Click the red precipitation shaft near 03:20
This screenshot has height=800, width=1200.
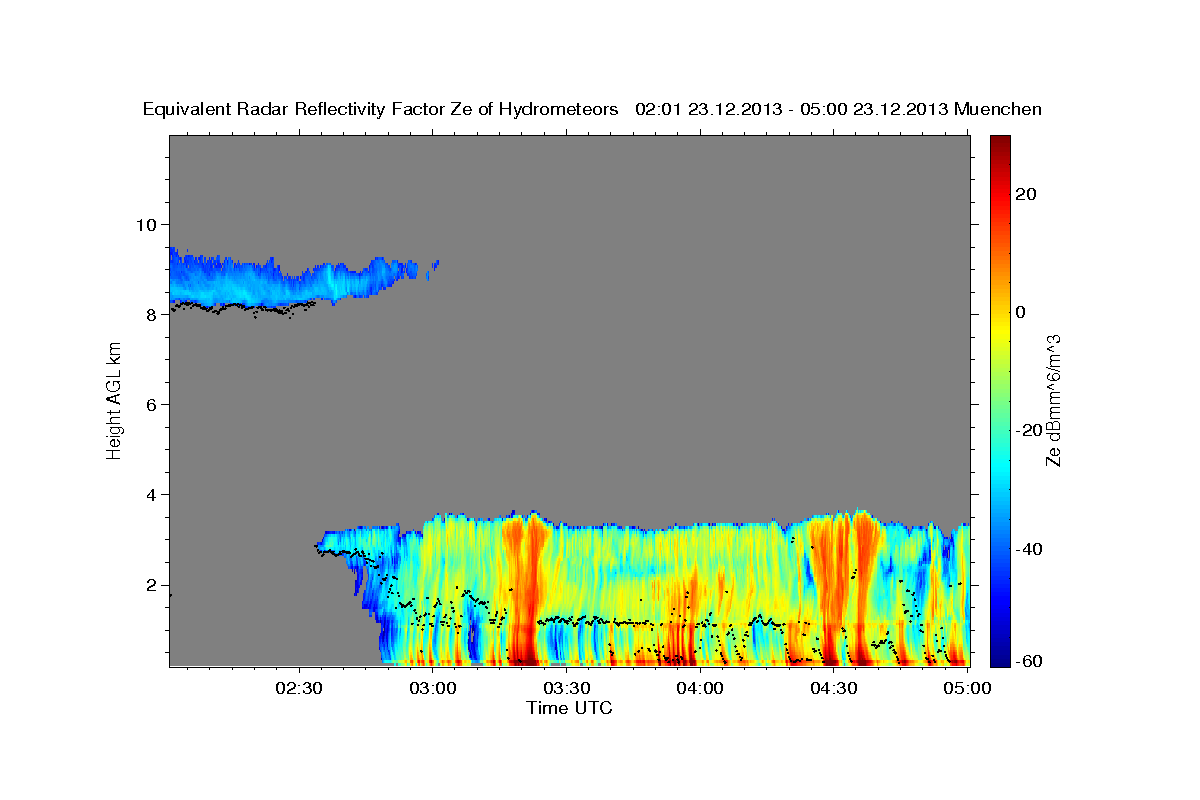[525, 588]
